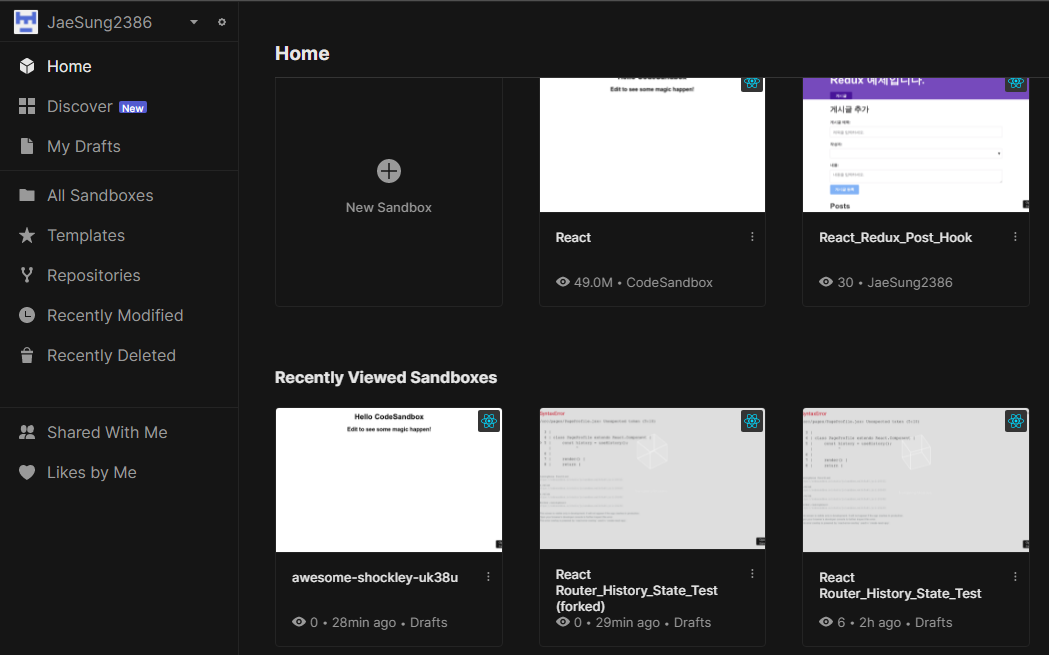Click the Likes by Me heart icon
This screenshot has height=661, width=1049.
[x=27, y=472]
